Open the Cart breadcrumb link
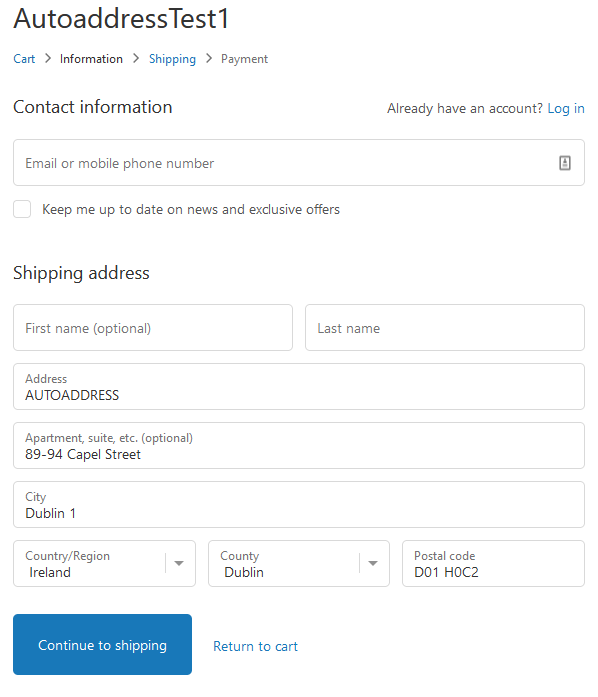 tap(24, 59)
